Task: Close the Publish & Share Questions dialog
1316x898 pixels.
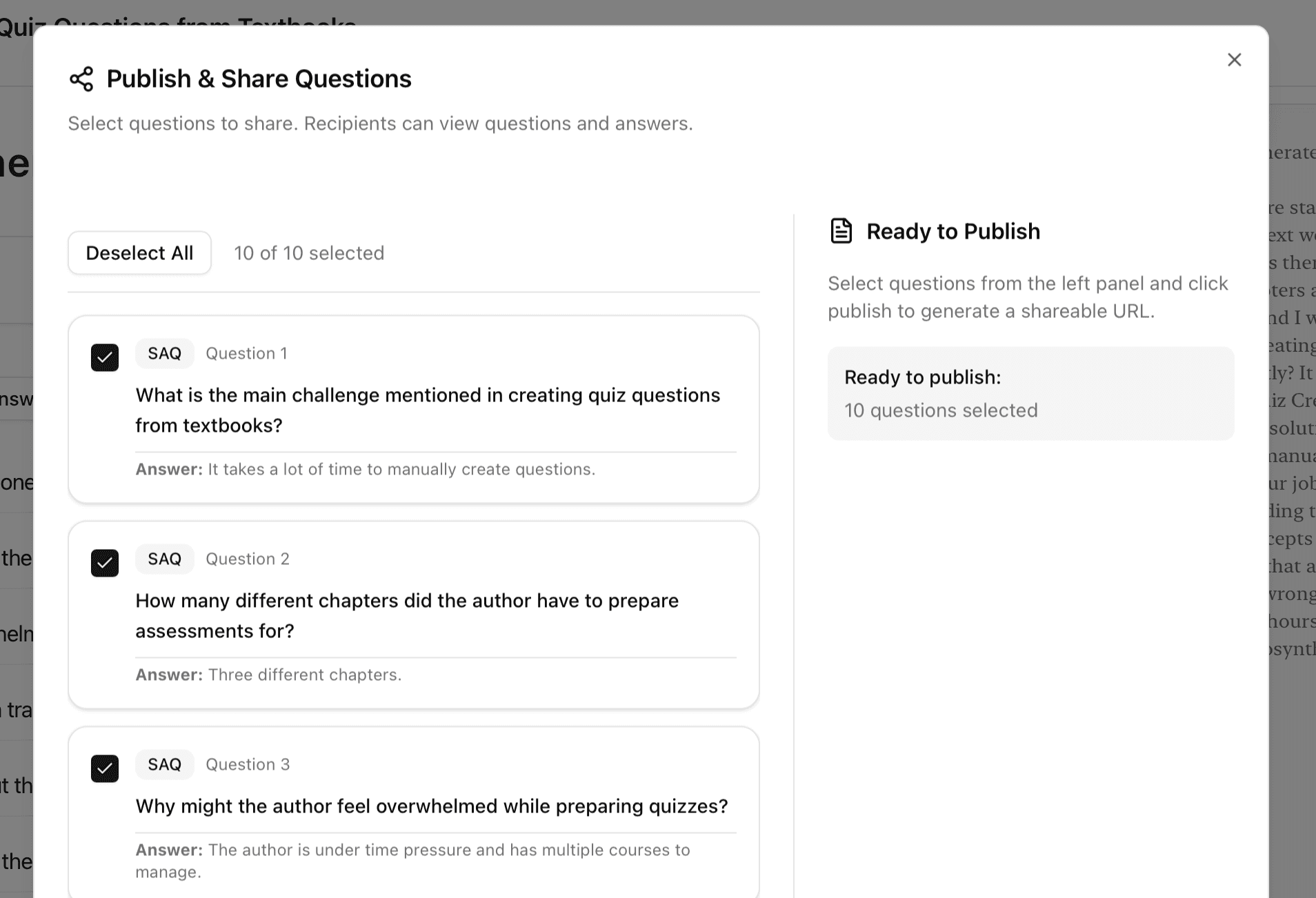Action: click(x=1234, y=59)
